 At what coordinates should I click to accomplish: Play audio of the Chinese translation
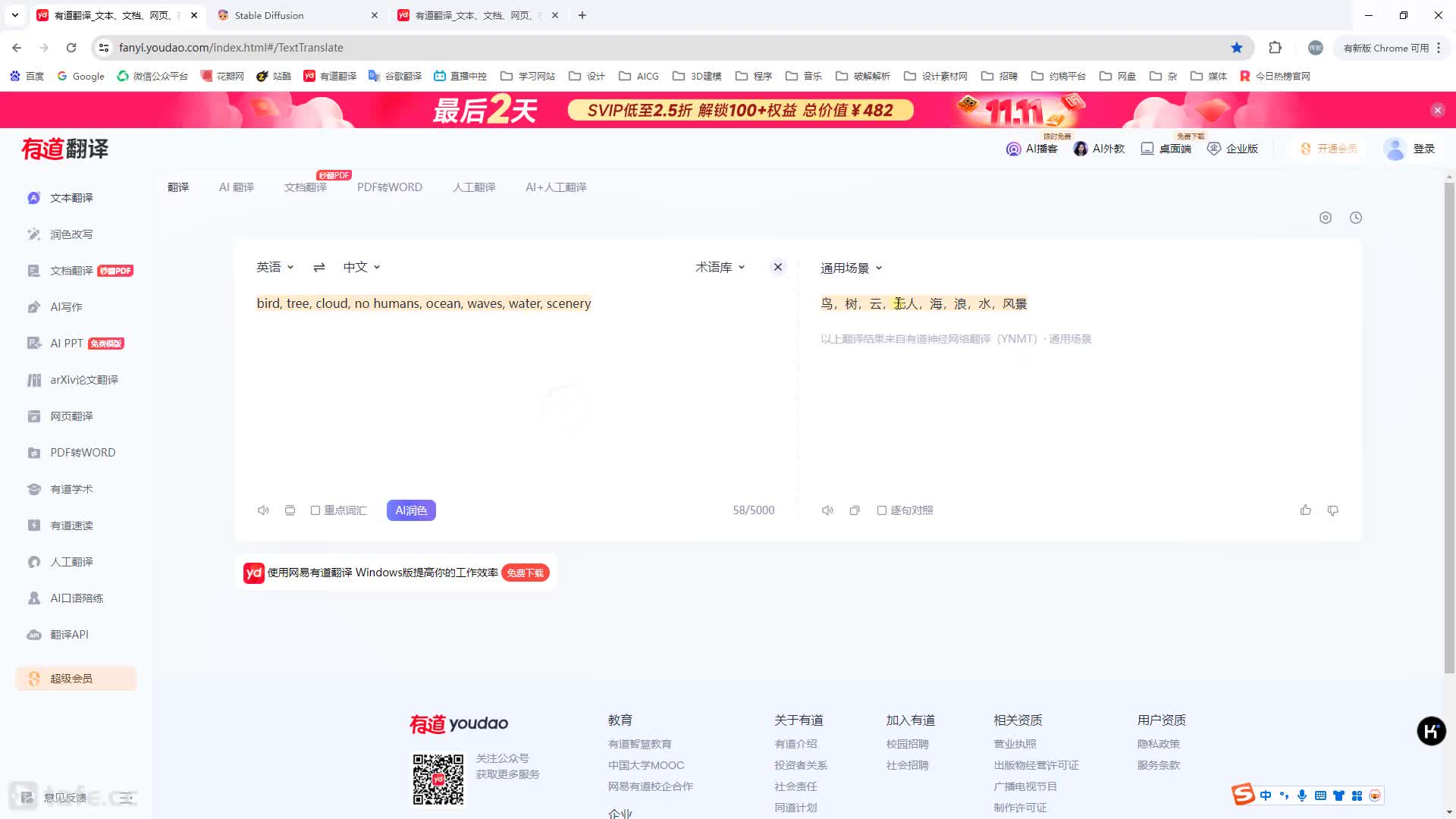pos(827,510)
